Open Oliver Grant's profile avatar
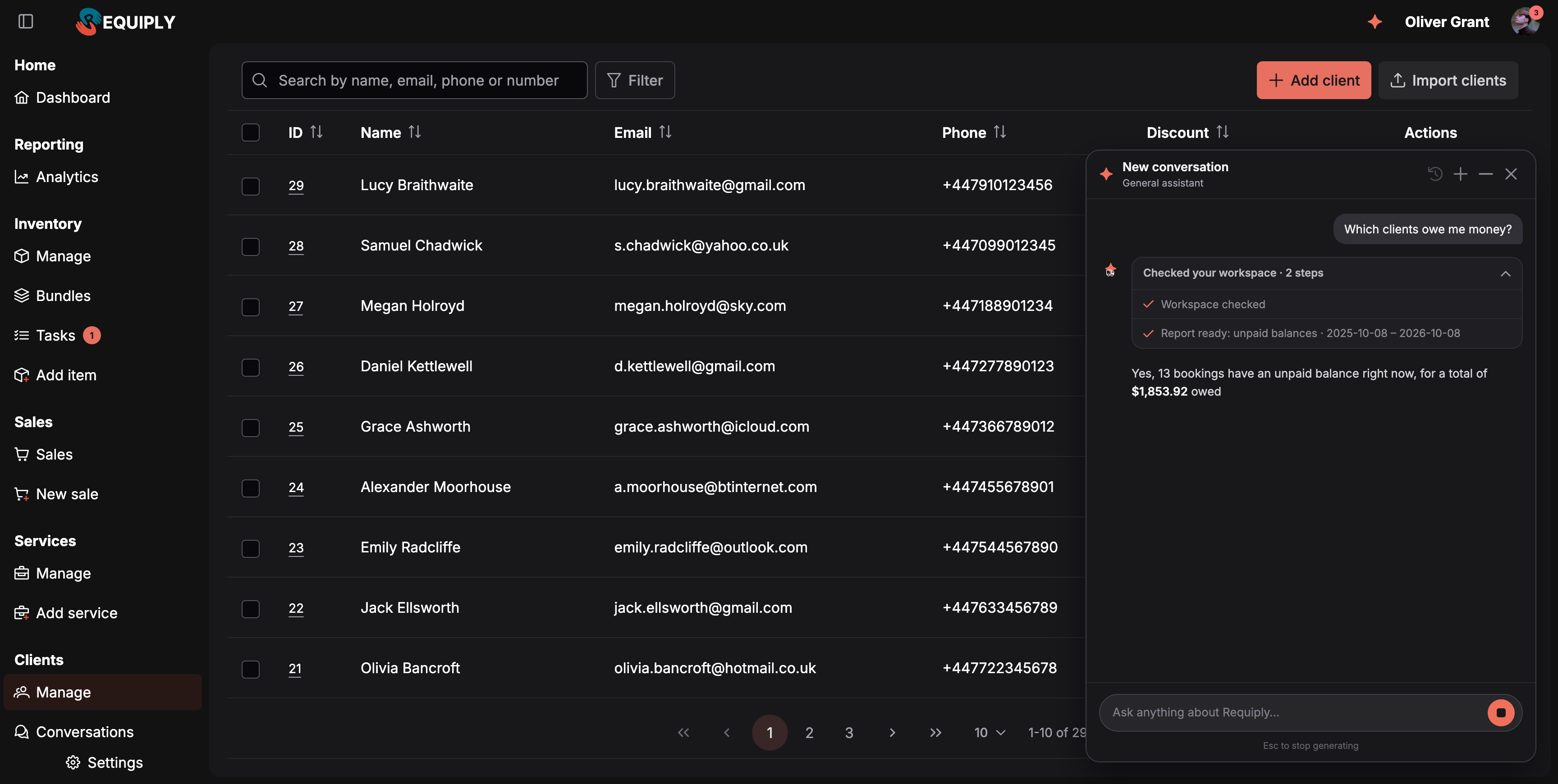The image size is (1558, 784). click(x=1525, y=22)
